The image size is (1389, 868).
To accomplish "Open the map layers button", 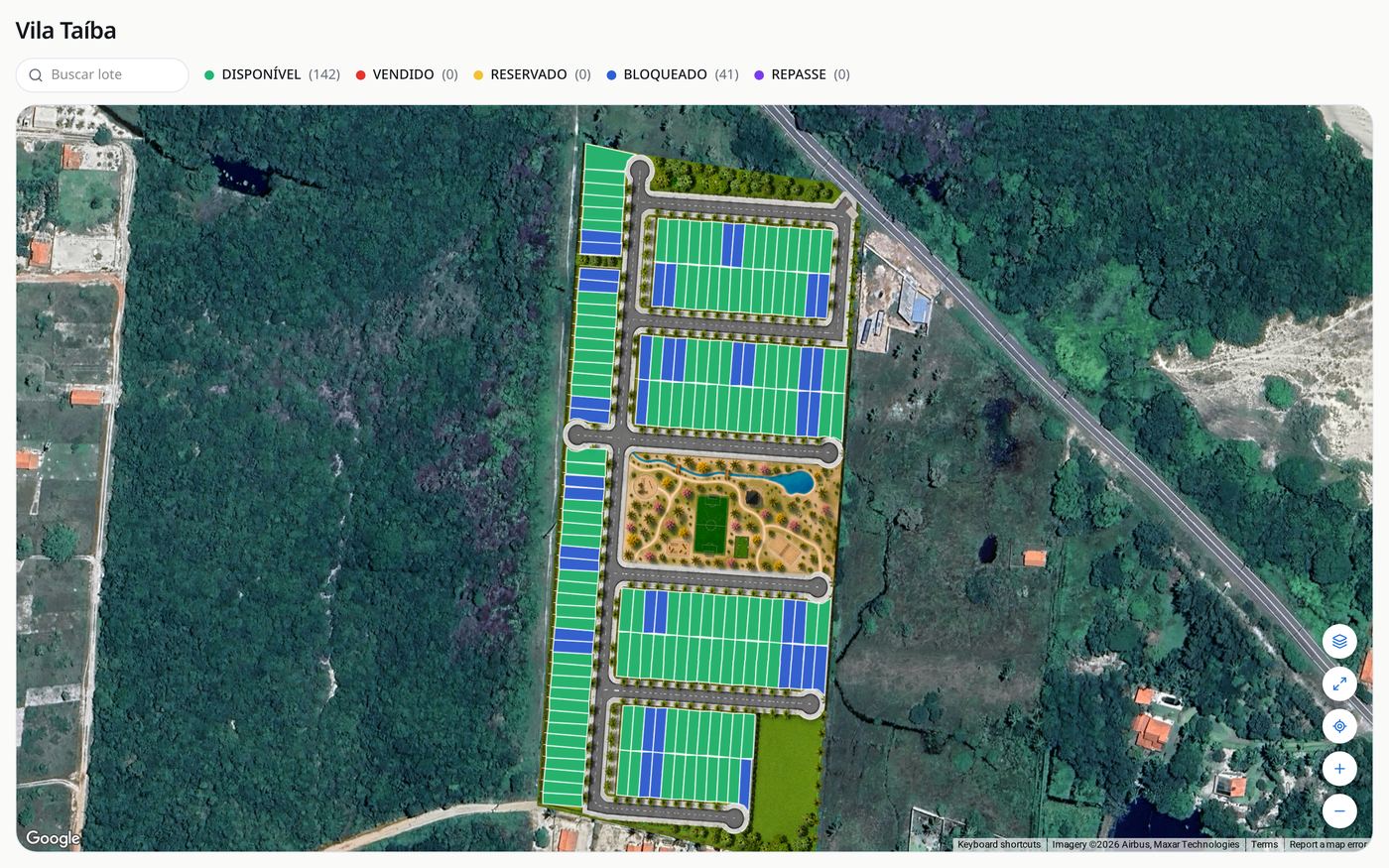I will click(1339, 641).
